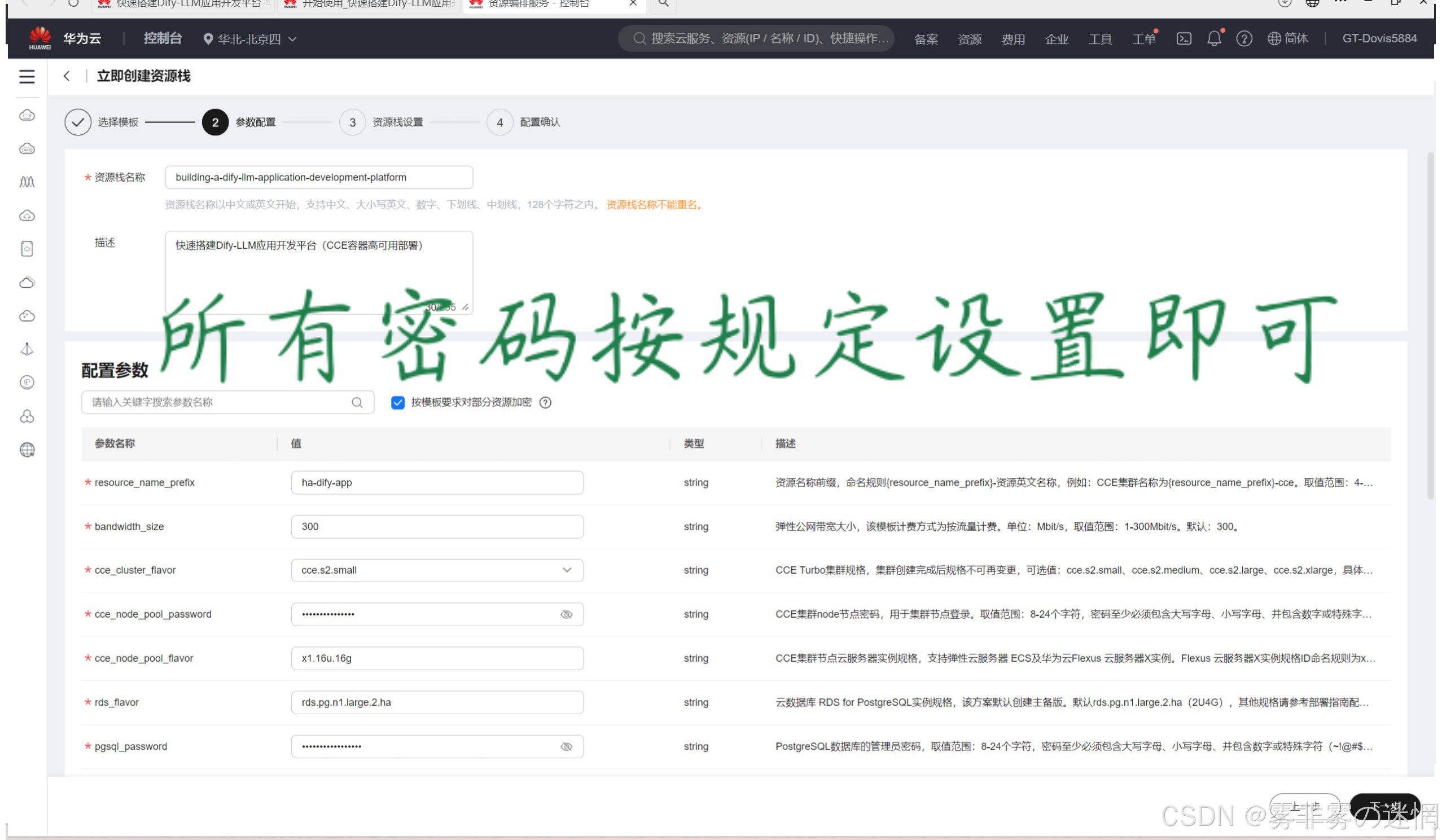Open the plain cloud sidebar icon
The height and width of the screenshot is (840, 1442).
(x=27, y=283)
